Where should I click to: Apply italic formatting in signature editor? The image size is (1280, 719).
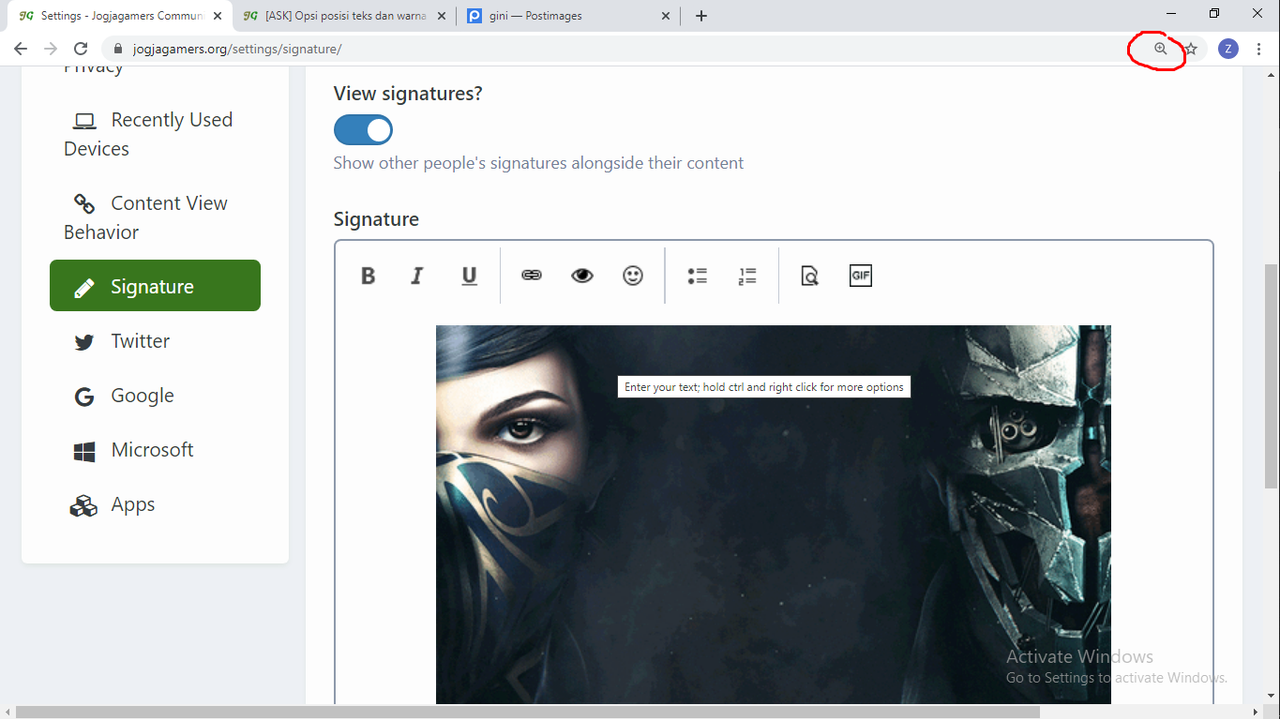coord(418,276)
